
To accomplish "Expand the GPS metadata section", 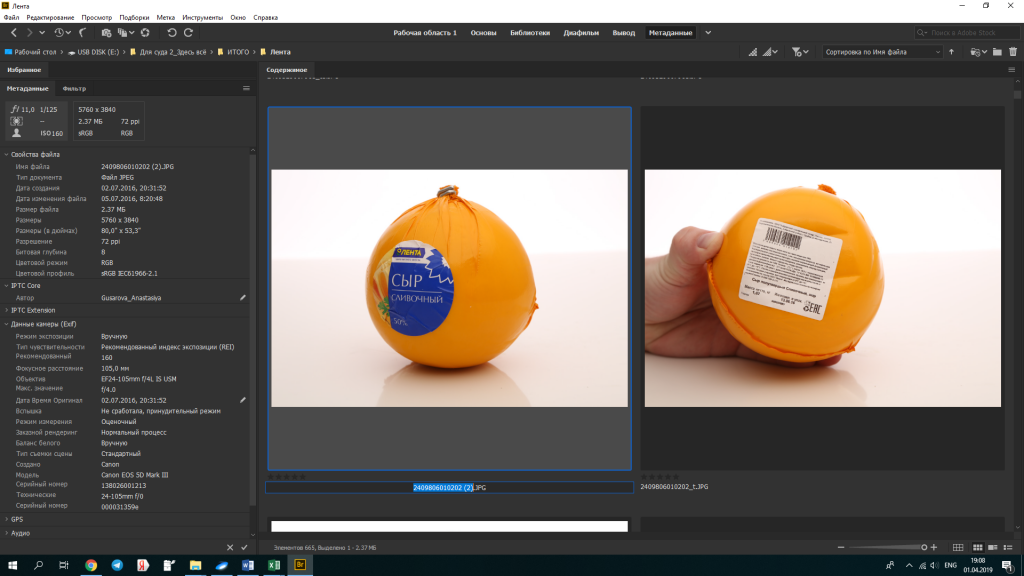I will pyautogui.click(x=17, y=519).
